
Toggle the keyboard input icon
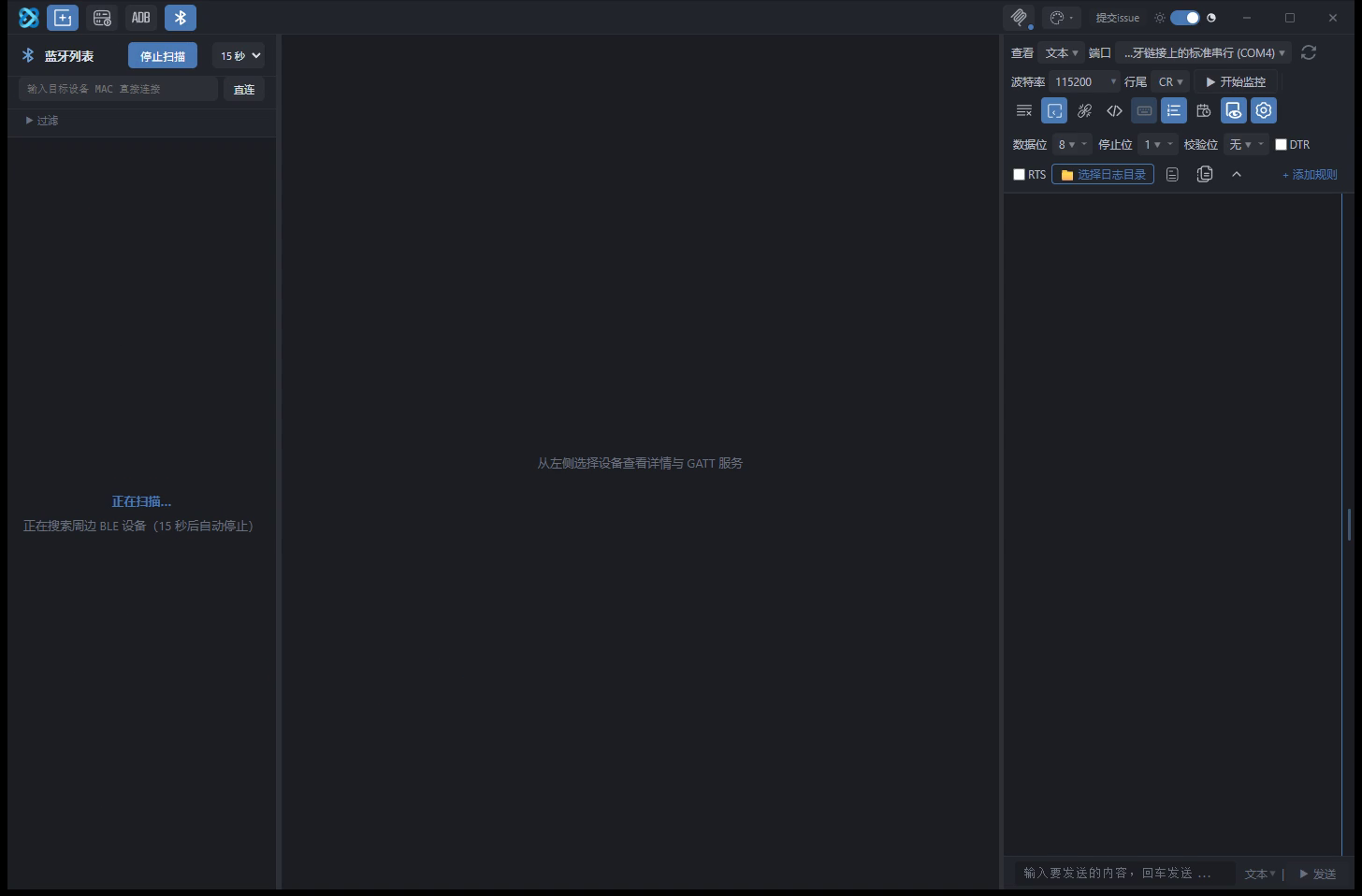[1144, 110]
